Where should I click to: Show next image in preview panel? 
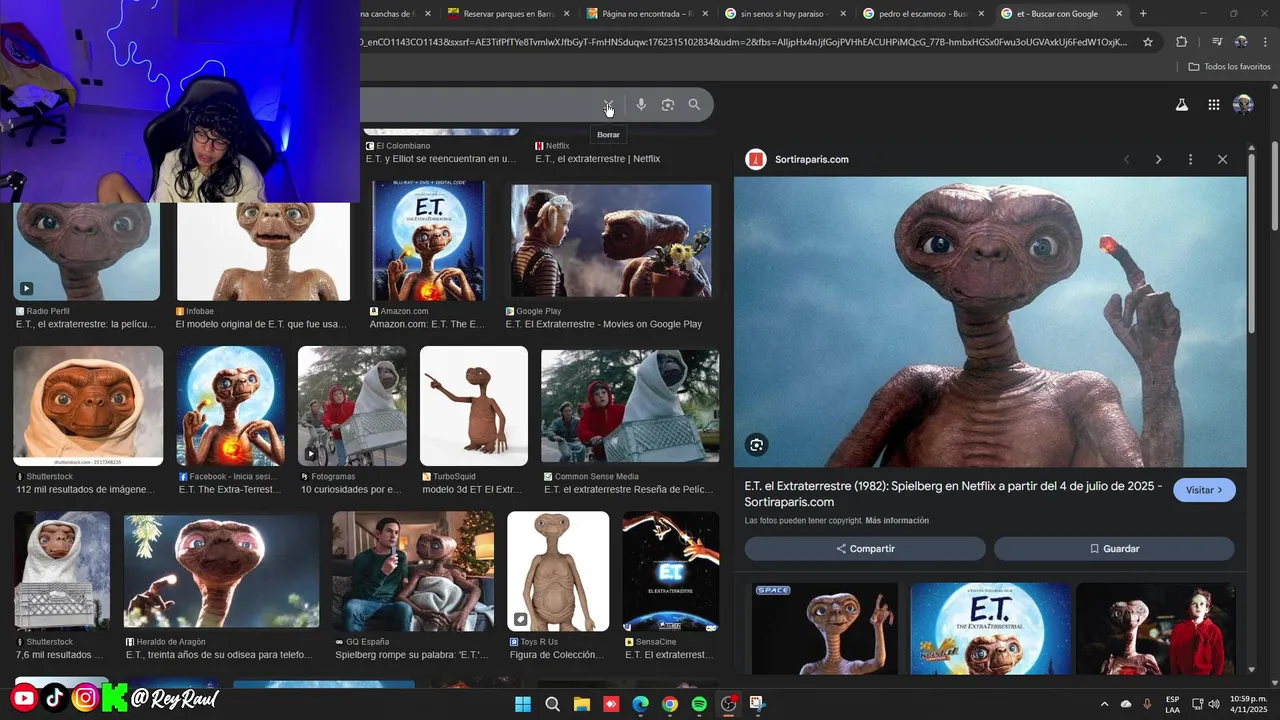point(1158,159)
